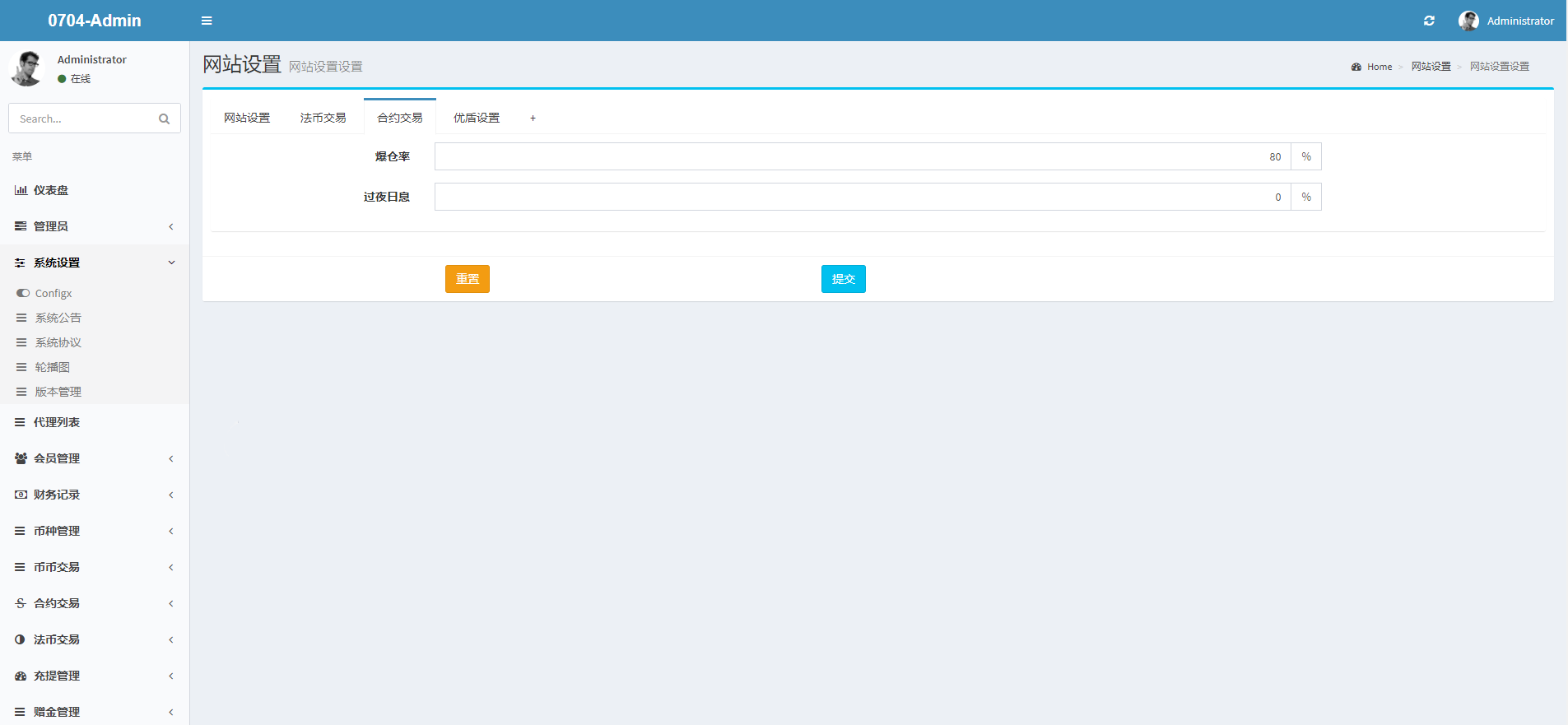1568x725 pixels.
Task: Click the search magnifier icon in sidebar
Action: pyautogui.click(x=164, y=119)
